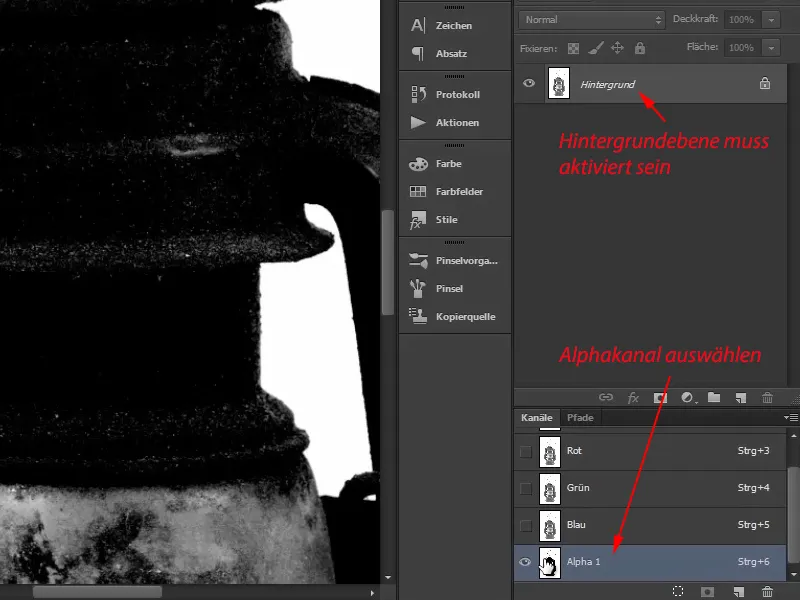Click canvas scroll-down arrow
Image resolution: width=800 pixels, height=600 pixels.
(x=388, y=578)
